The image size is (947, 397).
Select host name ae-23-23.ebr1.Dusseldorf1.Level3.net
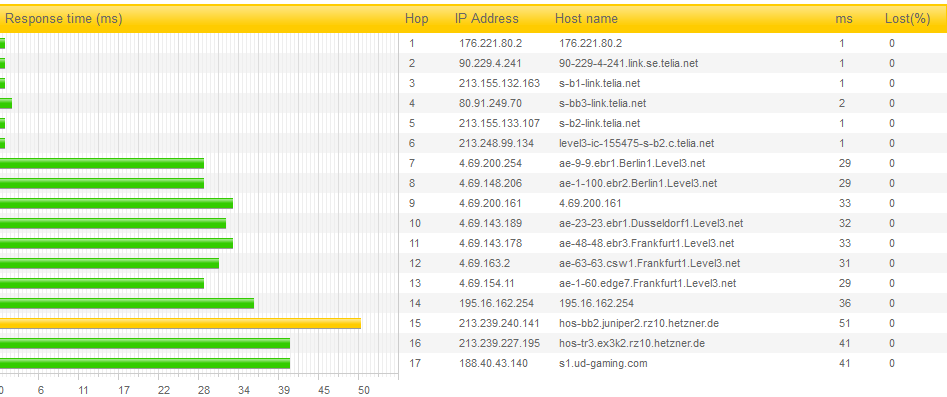651,224
